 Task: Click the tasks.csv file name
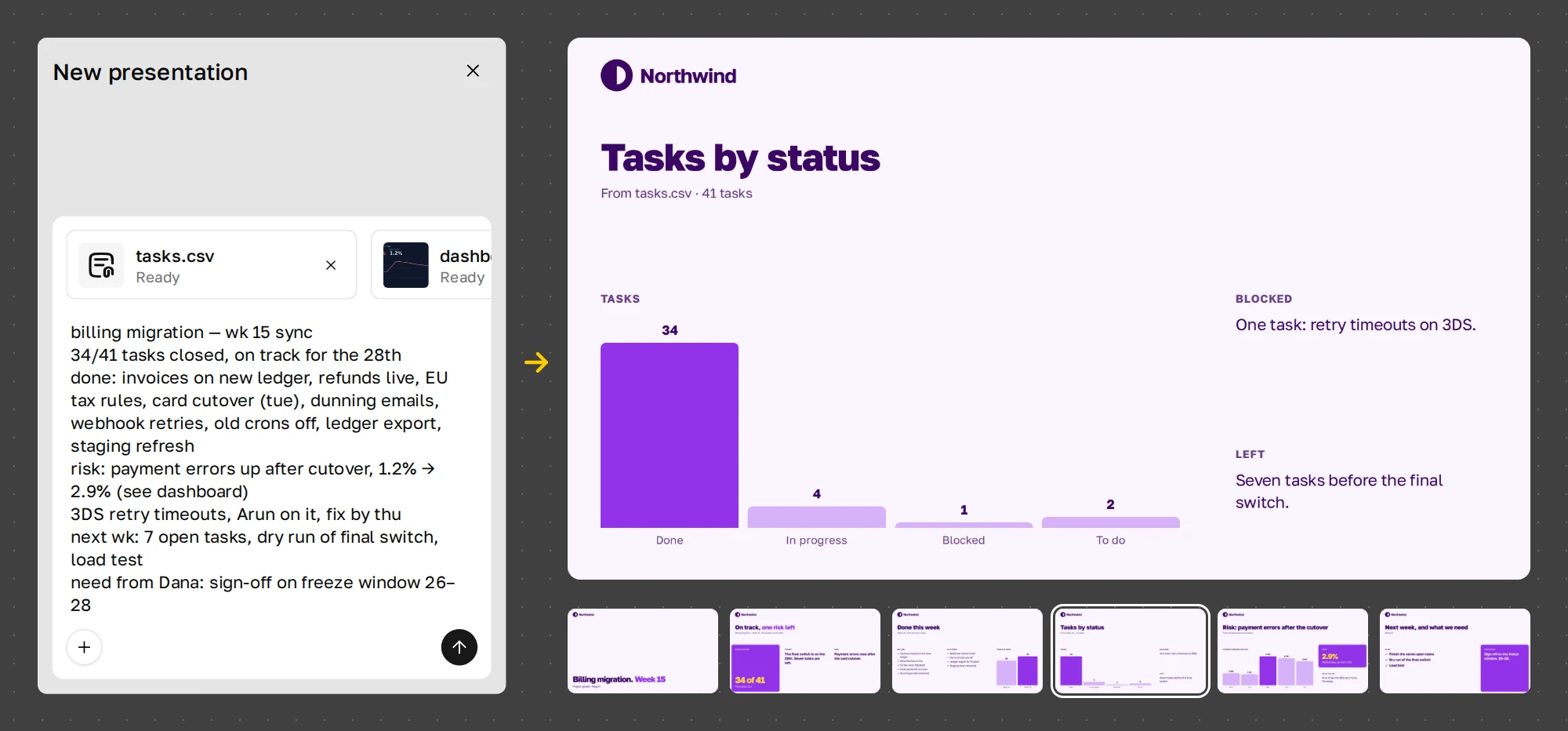[x=175, y=256]
